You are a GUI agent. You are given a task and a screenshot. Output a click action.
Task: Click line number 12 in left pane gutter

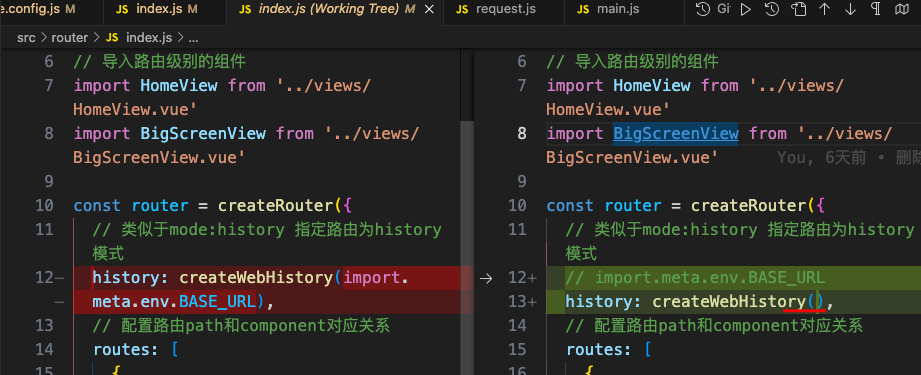pyautogui.click(x=44, y=278)
